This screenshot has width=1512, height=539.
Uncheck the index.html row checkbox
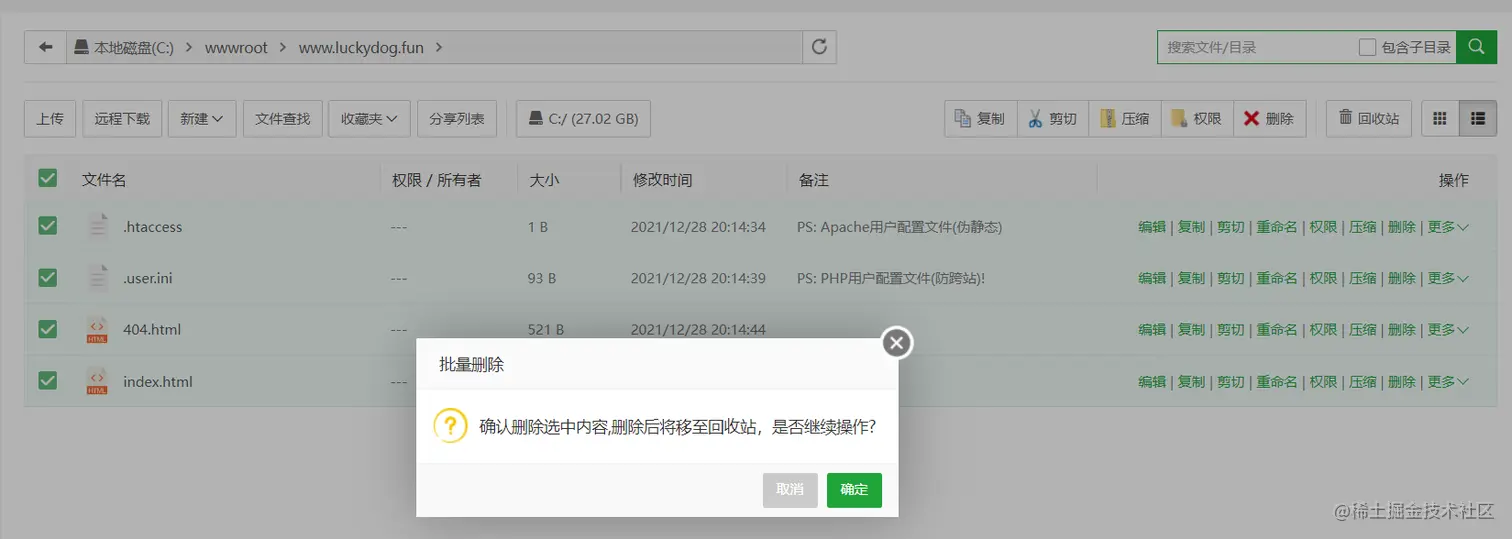[47, 381]
